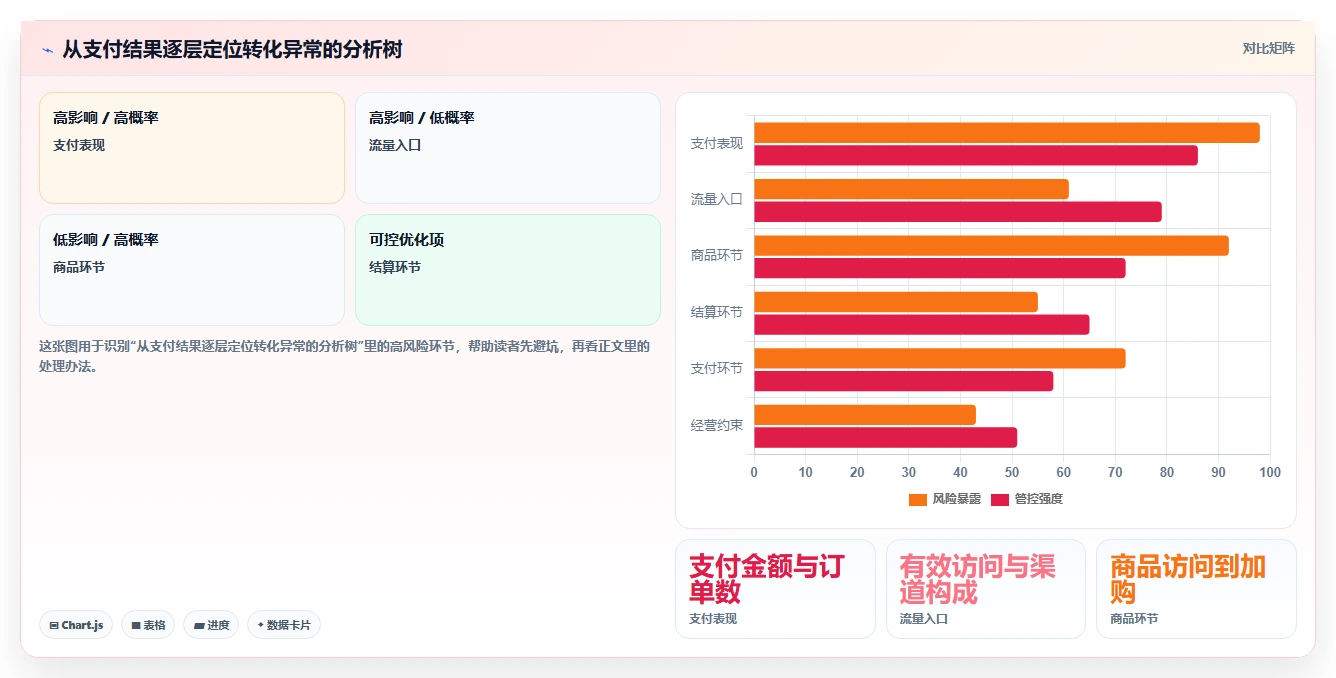
Task: Click the 表格 tag chip
Action: tap(148, 625)
